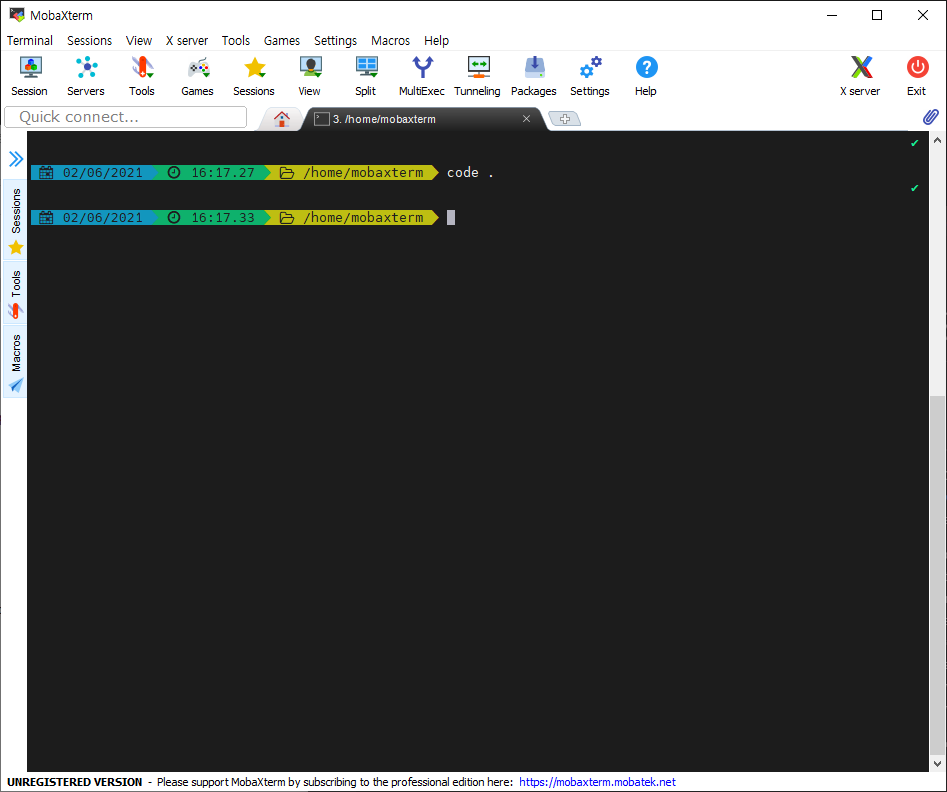Open the Sessions menu in the menu bar

coord(89,40)
